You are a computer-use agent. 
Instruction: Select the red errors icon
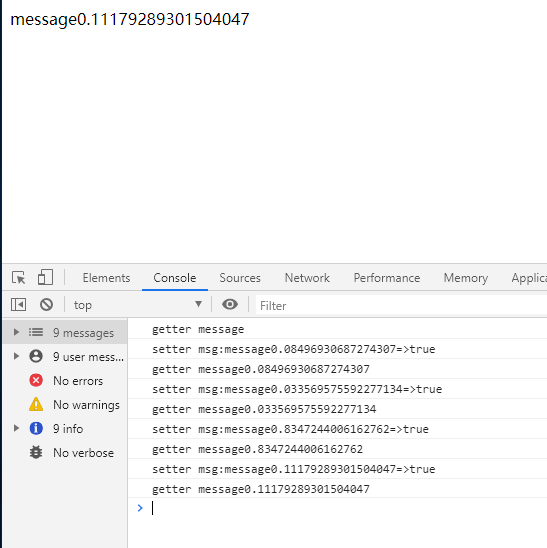[36, 380]
